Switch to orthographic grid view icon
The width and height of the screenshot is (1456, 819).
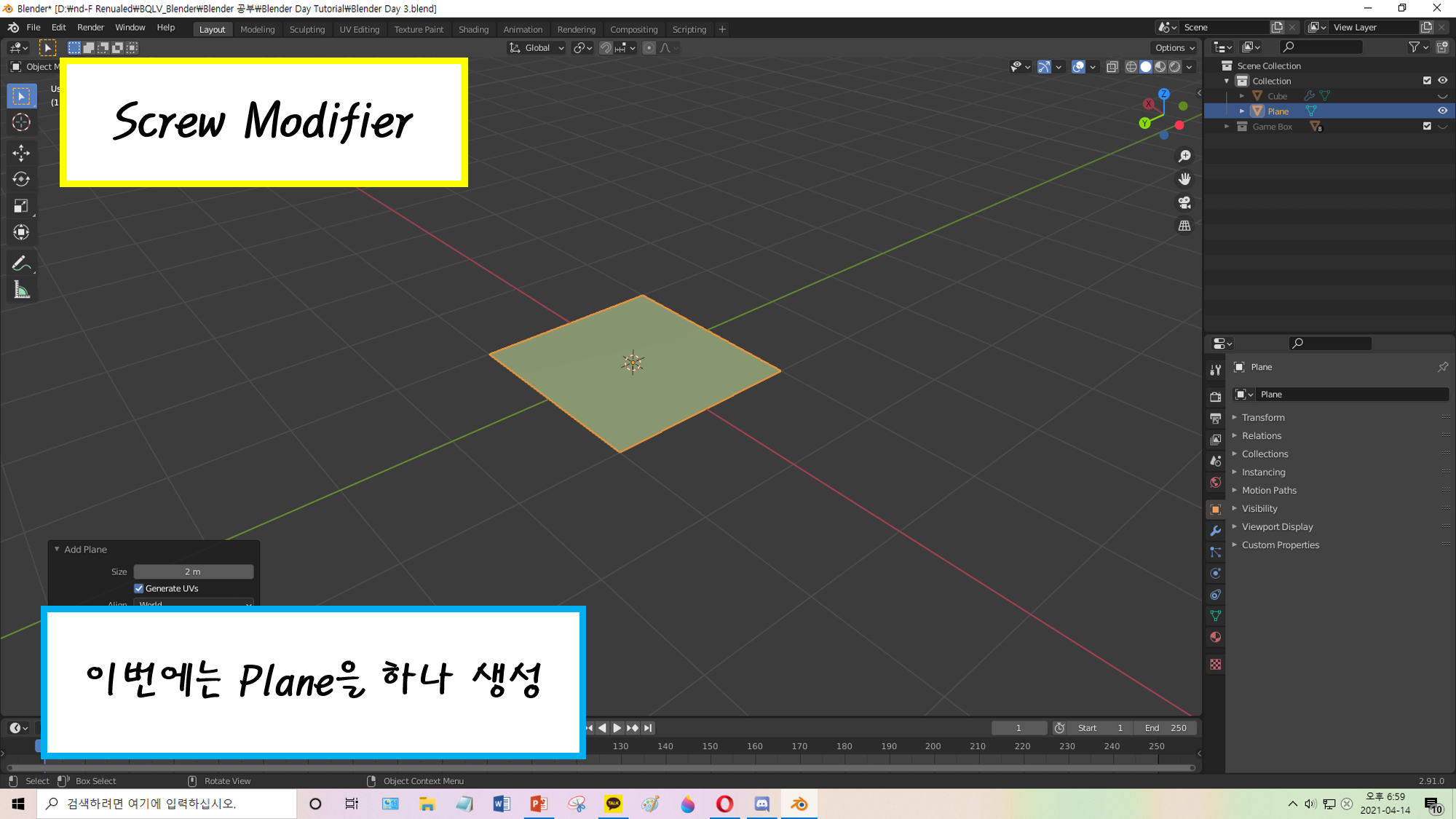pyautogui.click(x=1184, y=226)
